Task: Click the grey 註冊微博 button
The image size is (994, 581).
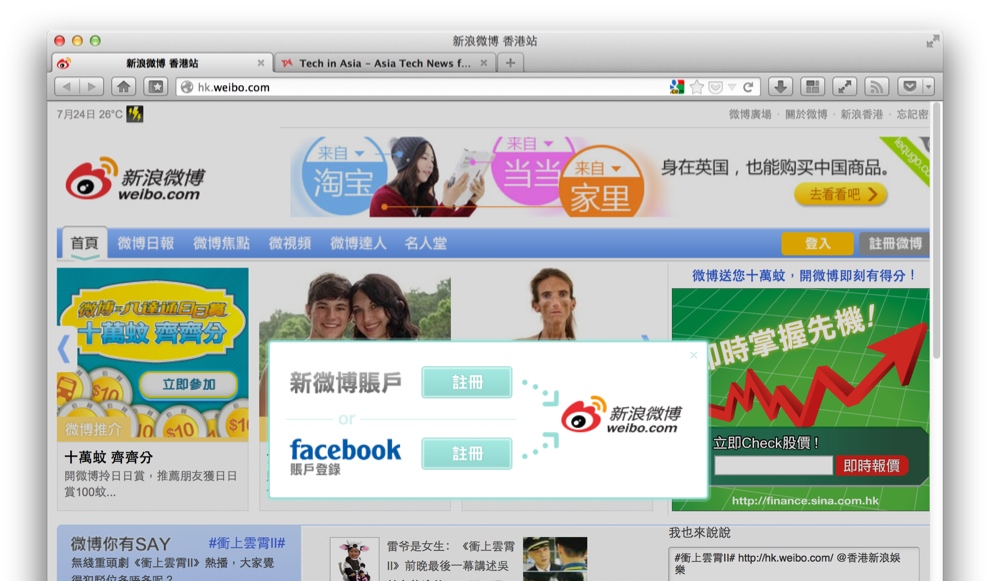Action: [x=894, y=243]
